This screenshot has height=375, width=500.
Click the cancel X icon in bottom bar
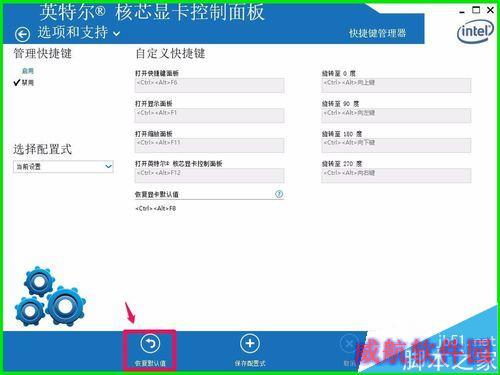click(x=349, y=343)
